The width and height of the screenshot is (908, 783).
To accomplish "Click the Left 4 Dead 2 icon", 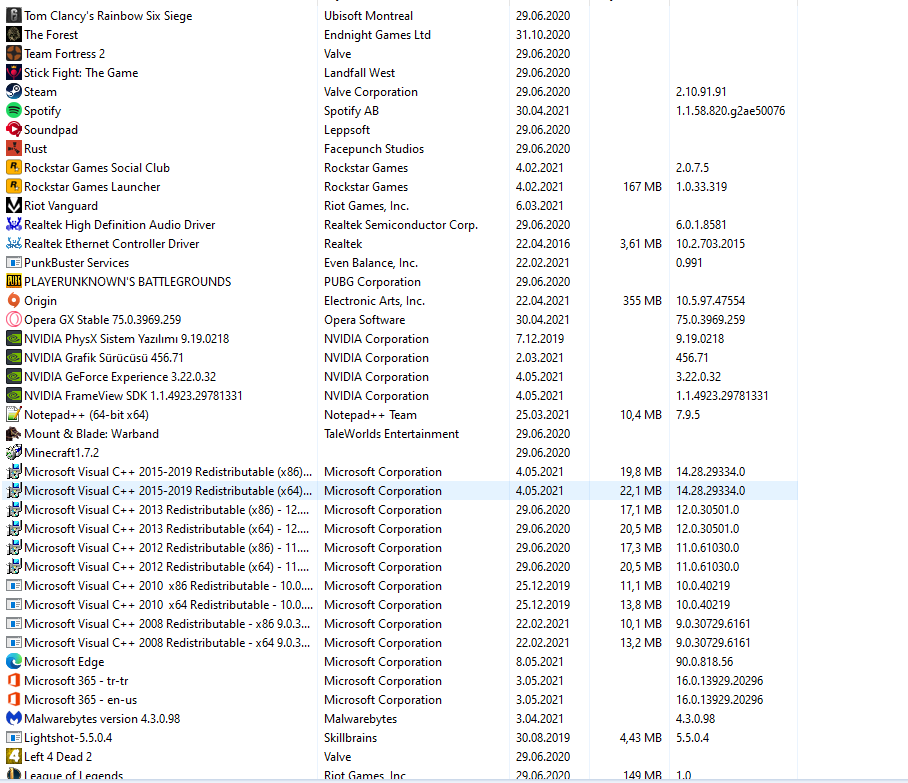I will [14, 756].
